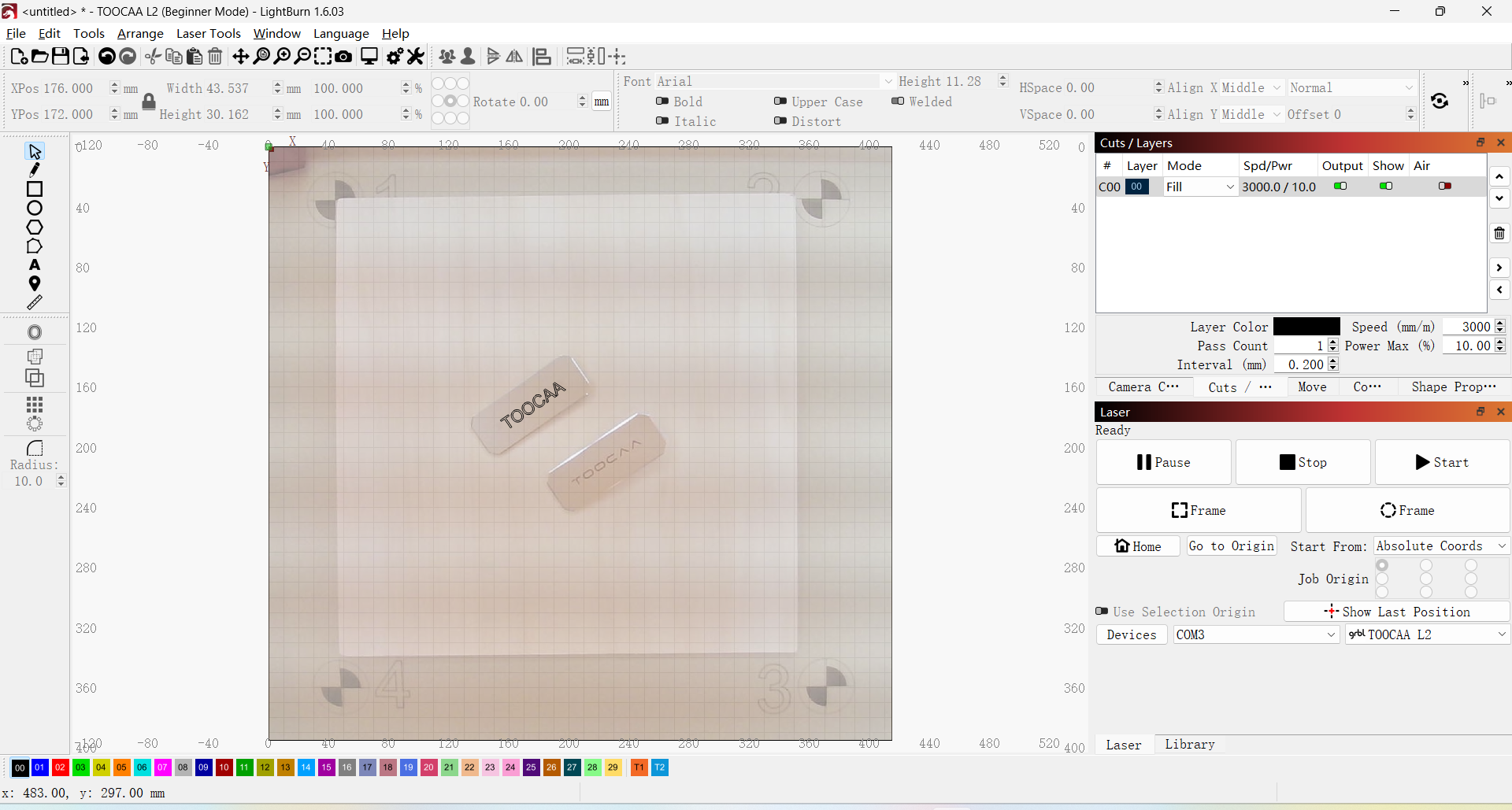Screen dimensions: 1512x810
Task: Switch to the Shape Properties tab
Action: coord(1454,387)
